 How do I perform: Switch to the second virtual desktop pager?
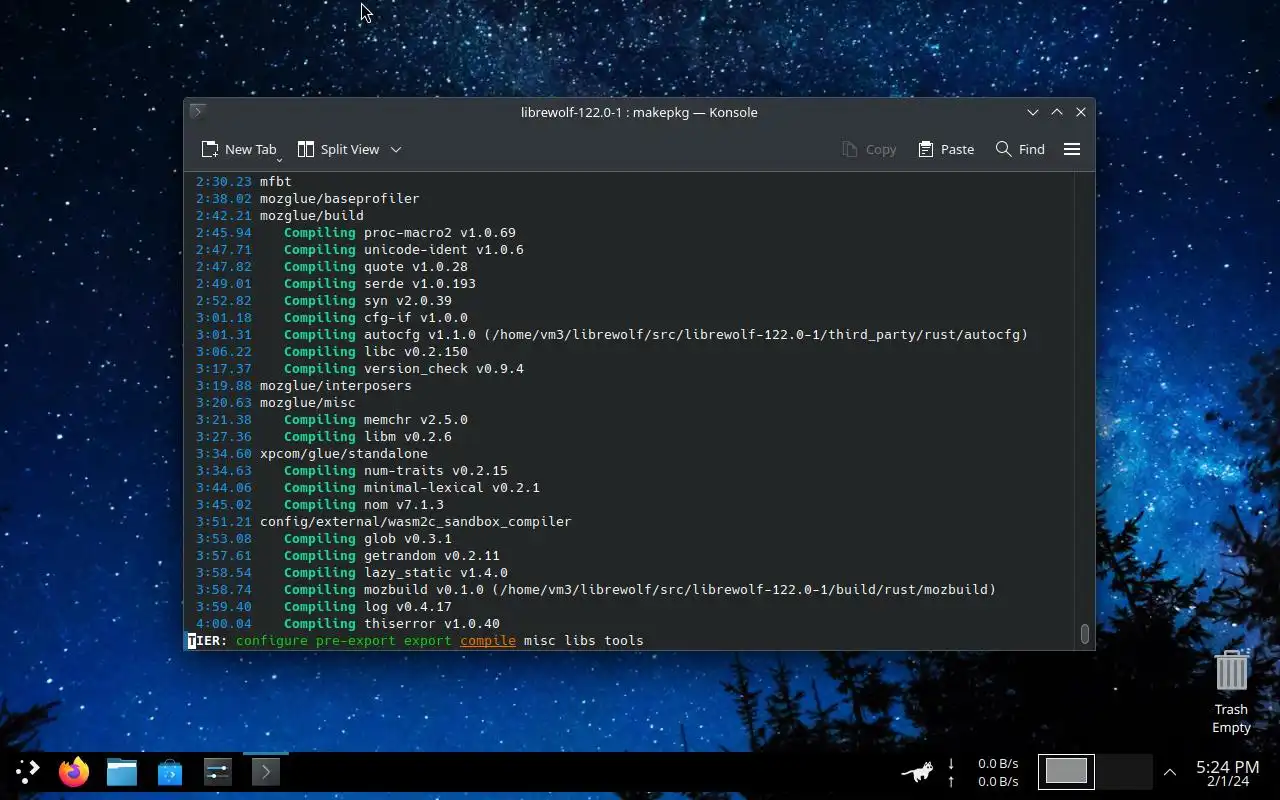tap(1124, 771)
